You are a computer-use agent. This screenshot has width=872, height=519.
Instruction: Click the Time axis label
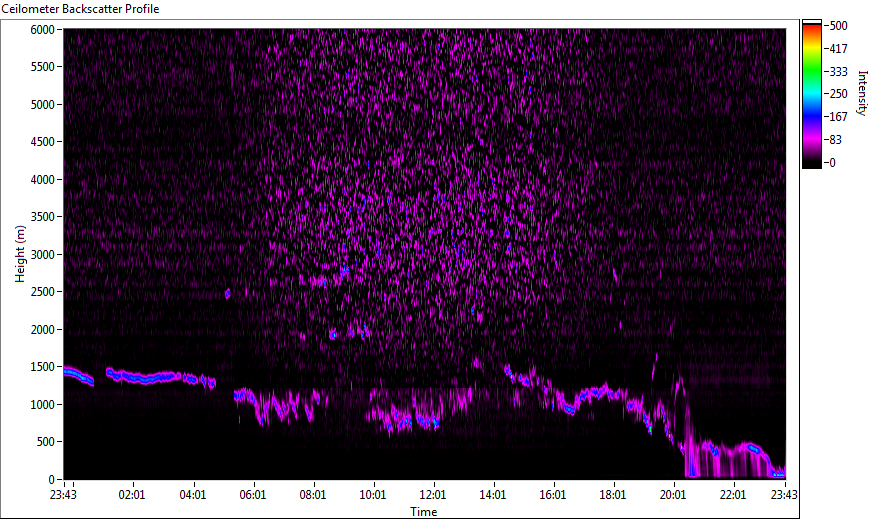tap(424, 511)
